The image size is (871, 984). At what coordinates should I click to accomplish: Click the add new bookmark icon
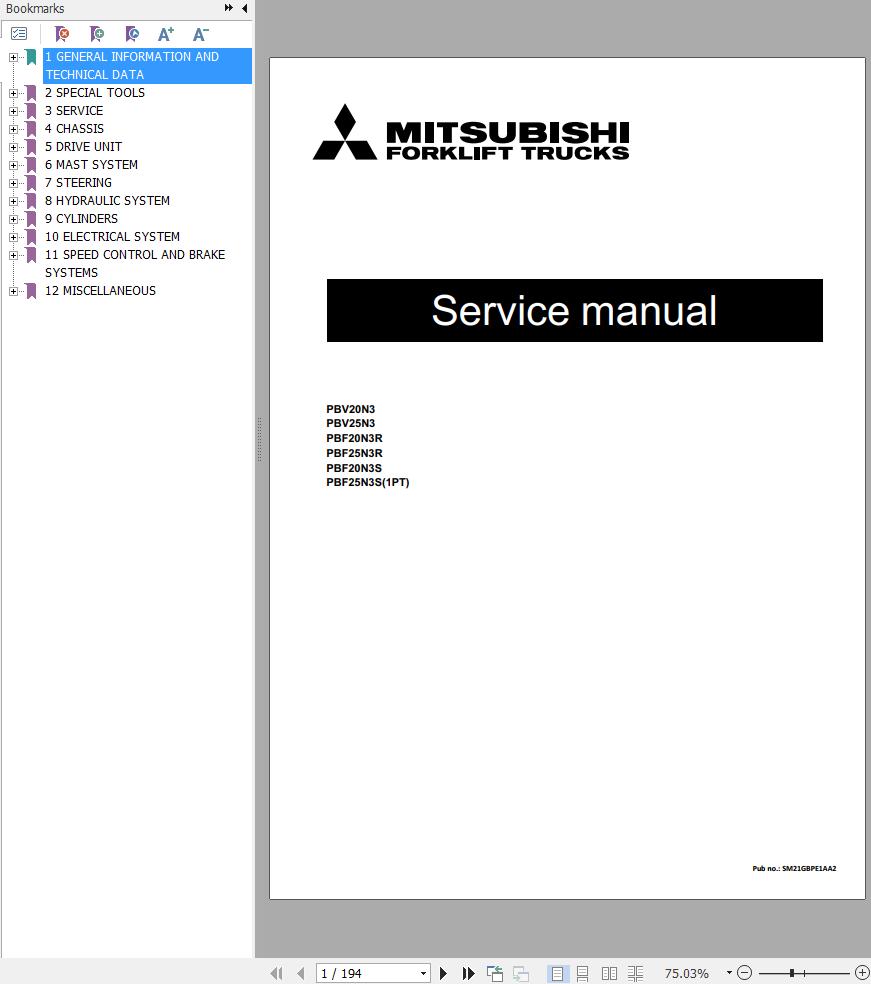tap(97, 34)
